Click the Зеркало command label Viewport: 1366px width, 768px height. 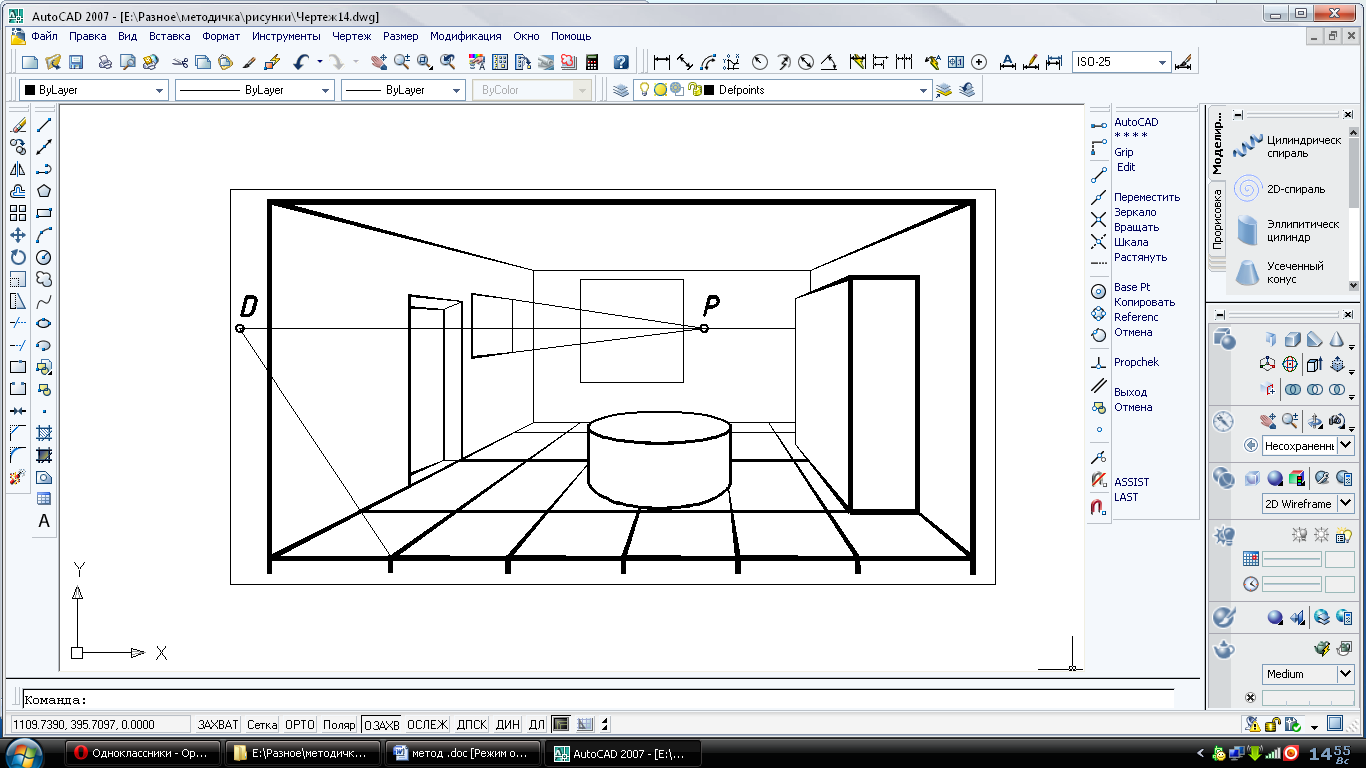1135,212
